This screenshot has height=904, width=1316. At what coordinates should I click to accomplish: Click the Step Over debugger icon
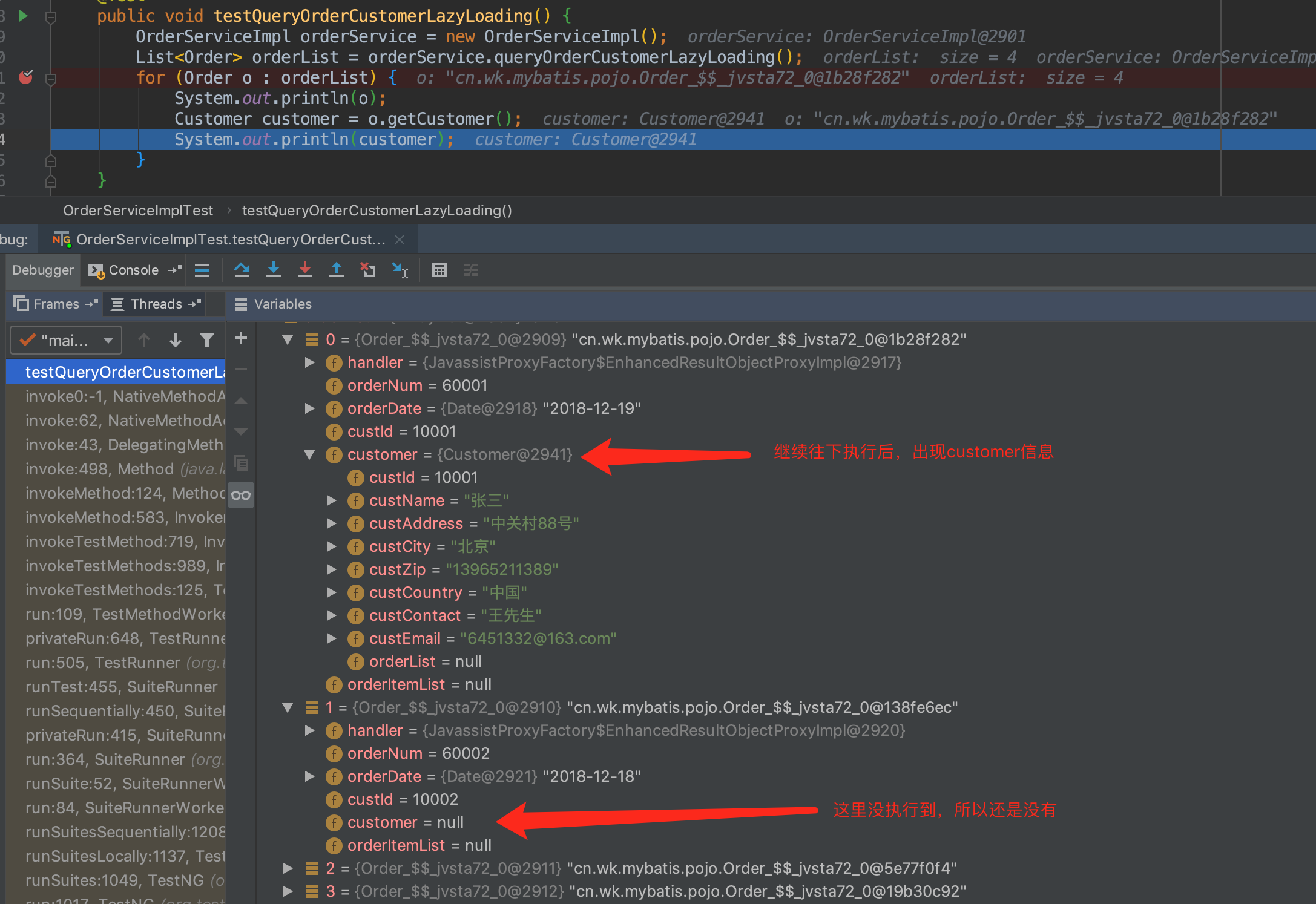242,270
